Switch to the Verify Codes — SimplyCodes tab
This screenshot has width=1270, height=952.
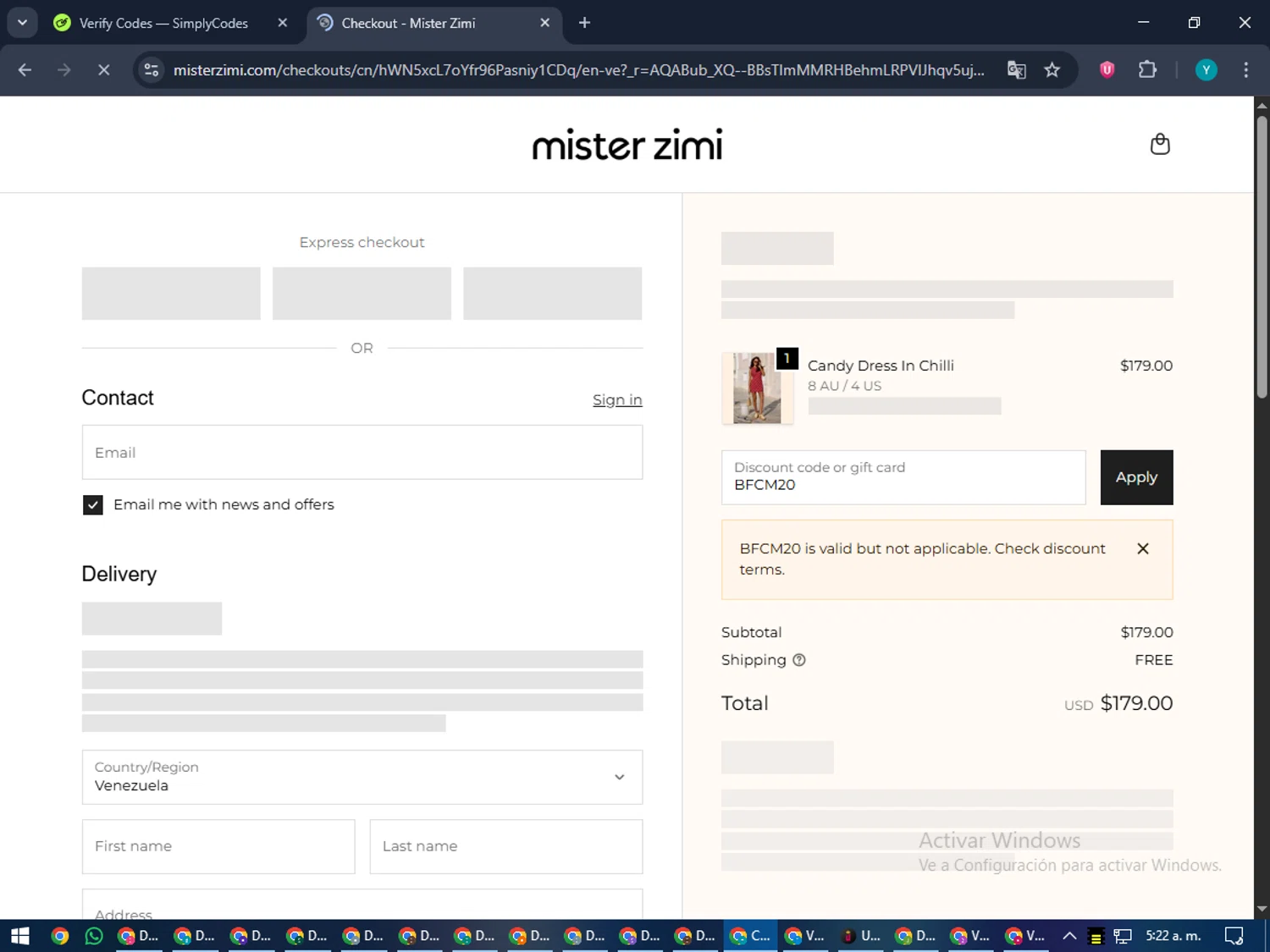pyautogui.click(x=163, y=23)
